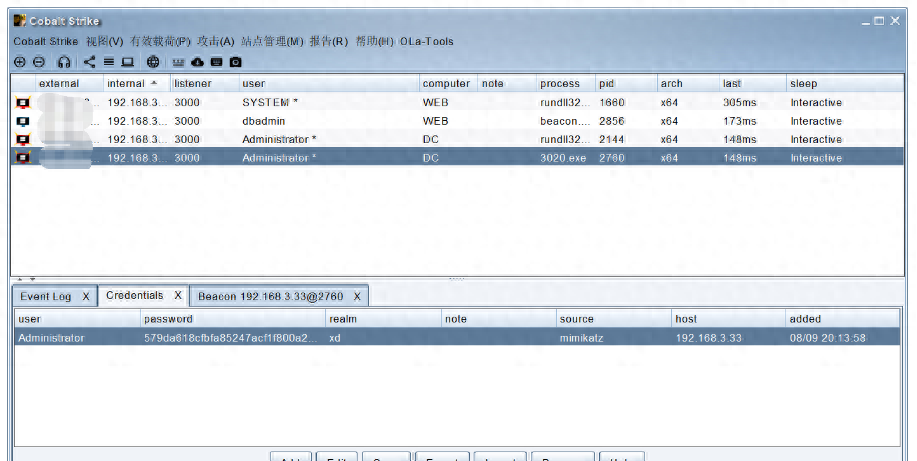Close the Credentials tab
Screen dimensions: 917x461
coord(178,295)
